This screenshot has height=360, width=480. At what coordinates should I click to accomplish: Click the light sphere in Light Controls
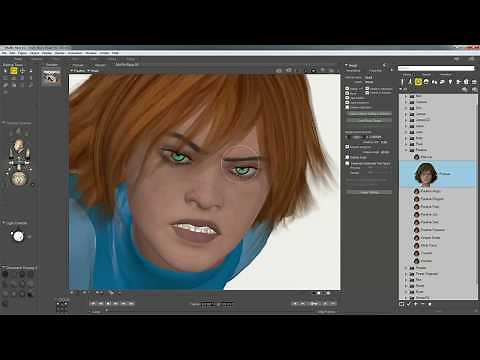[x=18, y=236]
